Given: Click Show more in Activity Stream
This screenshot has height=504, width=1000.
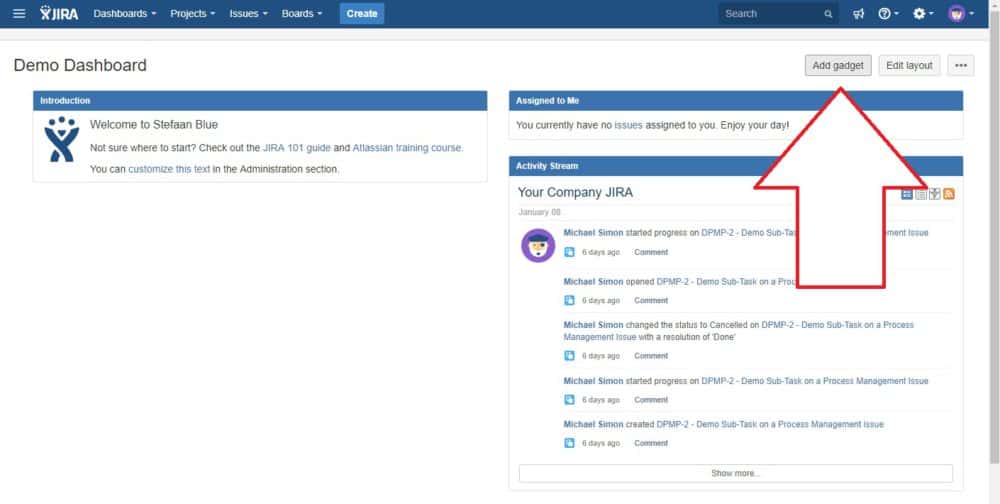Looking at the screenshot, I should tap(735, 473).
